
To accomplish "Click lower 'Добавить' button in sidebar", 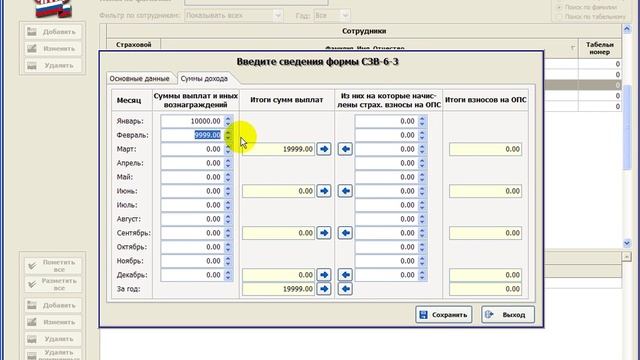I will click(x=53, y=305).
